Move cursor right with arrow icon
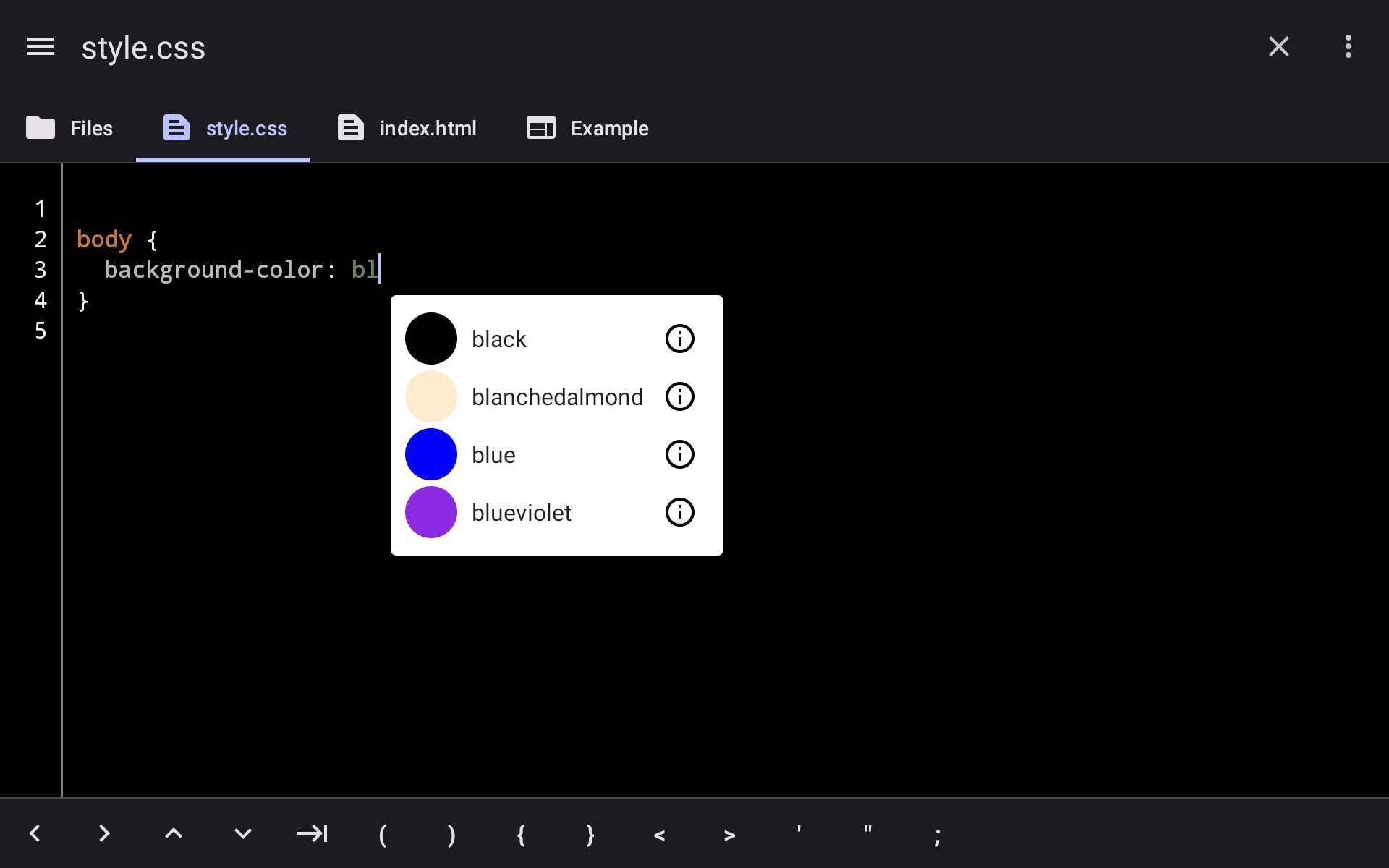 point(104,834)
